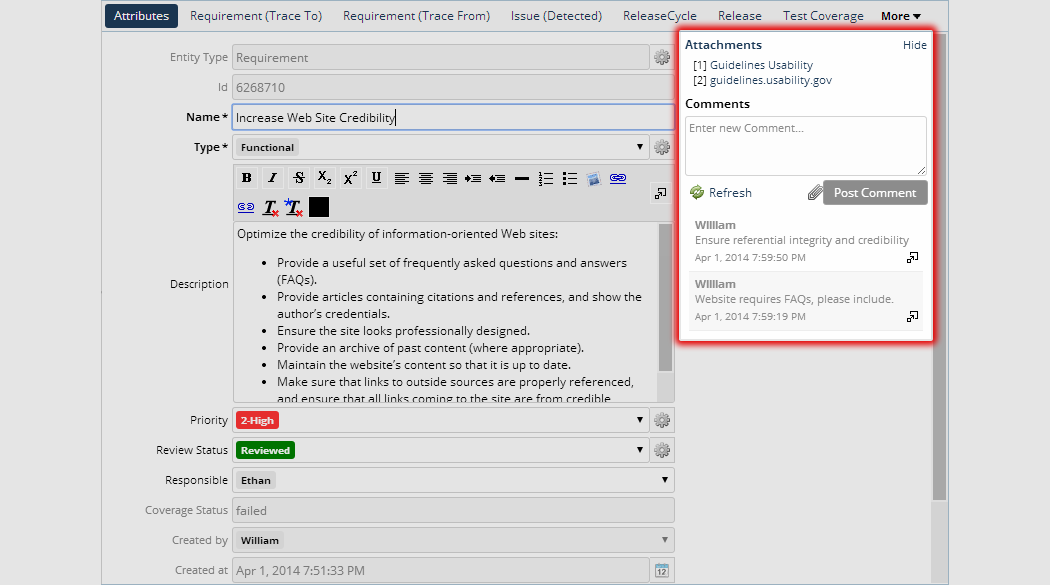Open the Responsible dropdown showing Ethan

(453, 481)
